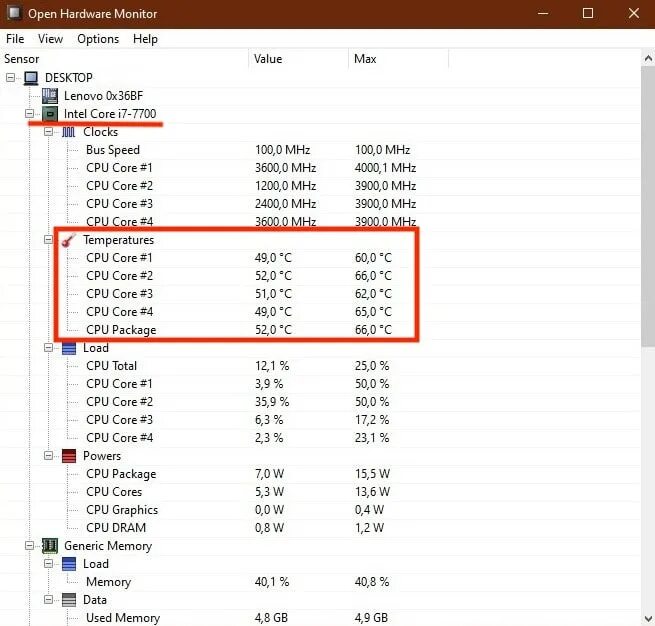Select CPU Package temperature row

pos(320,330)
